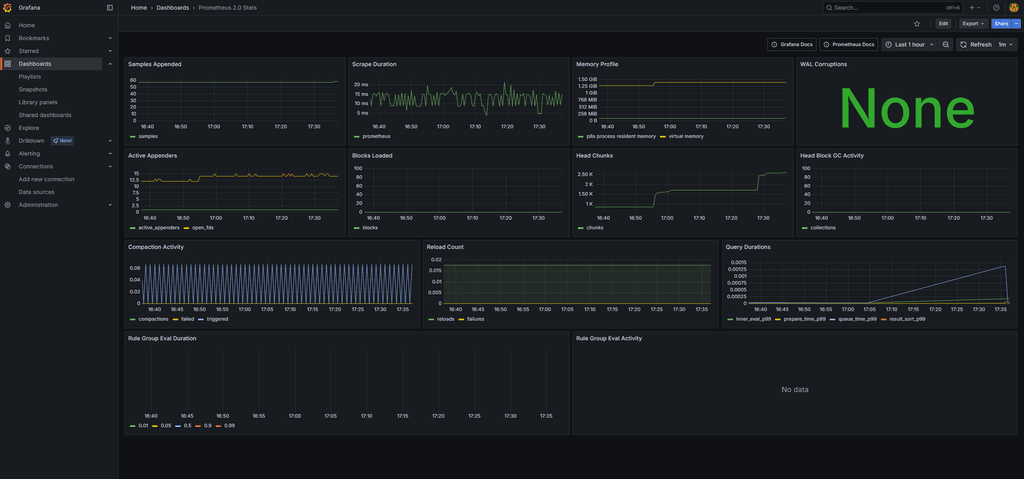This screenshot has height=479, width=1024.
Task: Open the user profile avatar
Action: click(x=1013, y=7)
